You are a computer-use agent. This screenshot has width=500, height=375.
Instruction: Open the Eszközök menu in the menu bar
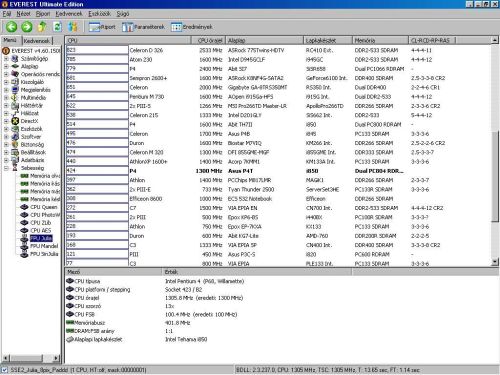tap(99, 14)
